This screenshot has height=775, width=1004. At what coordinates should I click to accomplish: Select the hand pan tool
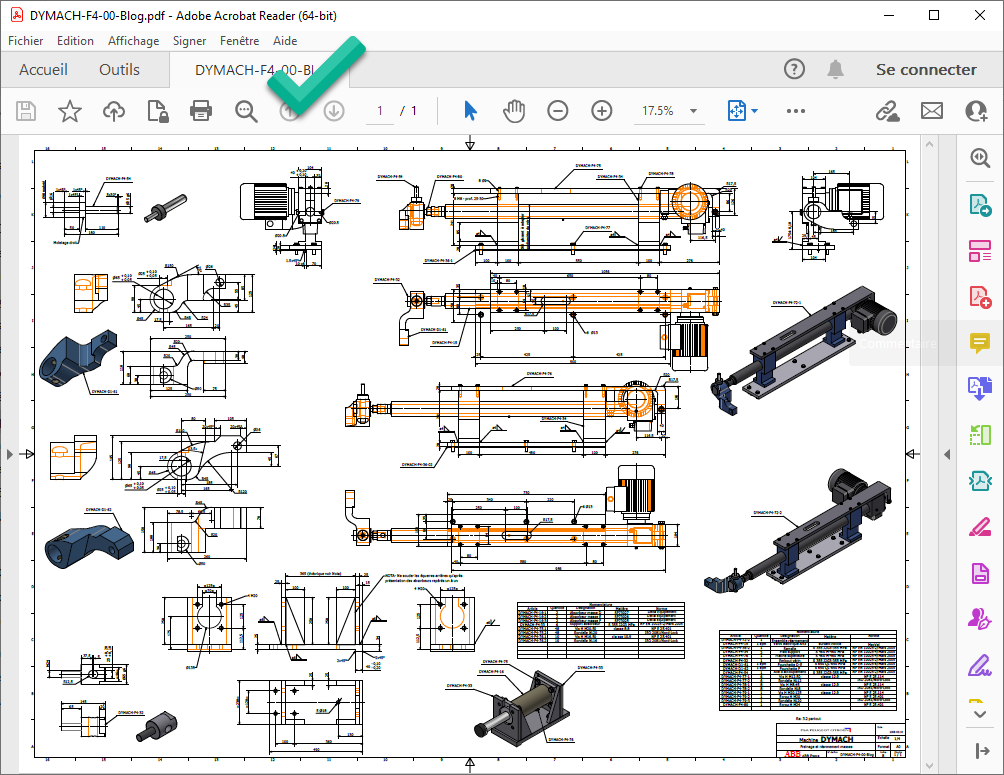coord(514,111)
